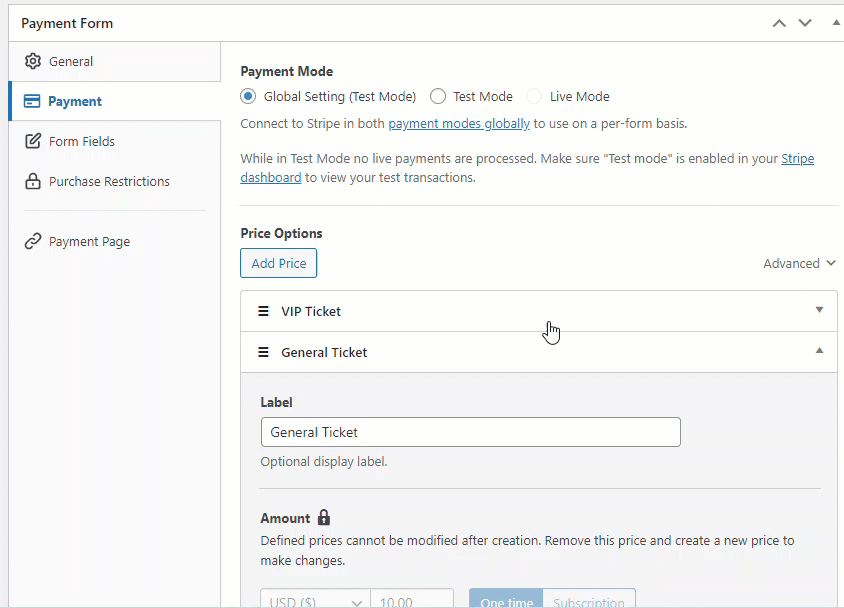This screenshot has width=844, height=608.
Task: Select the Payment card icon in sidebar
Action: click(x=33, y=101)
